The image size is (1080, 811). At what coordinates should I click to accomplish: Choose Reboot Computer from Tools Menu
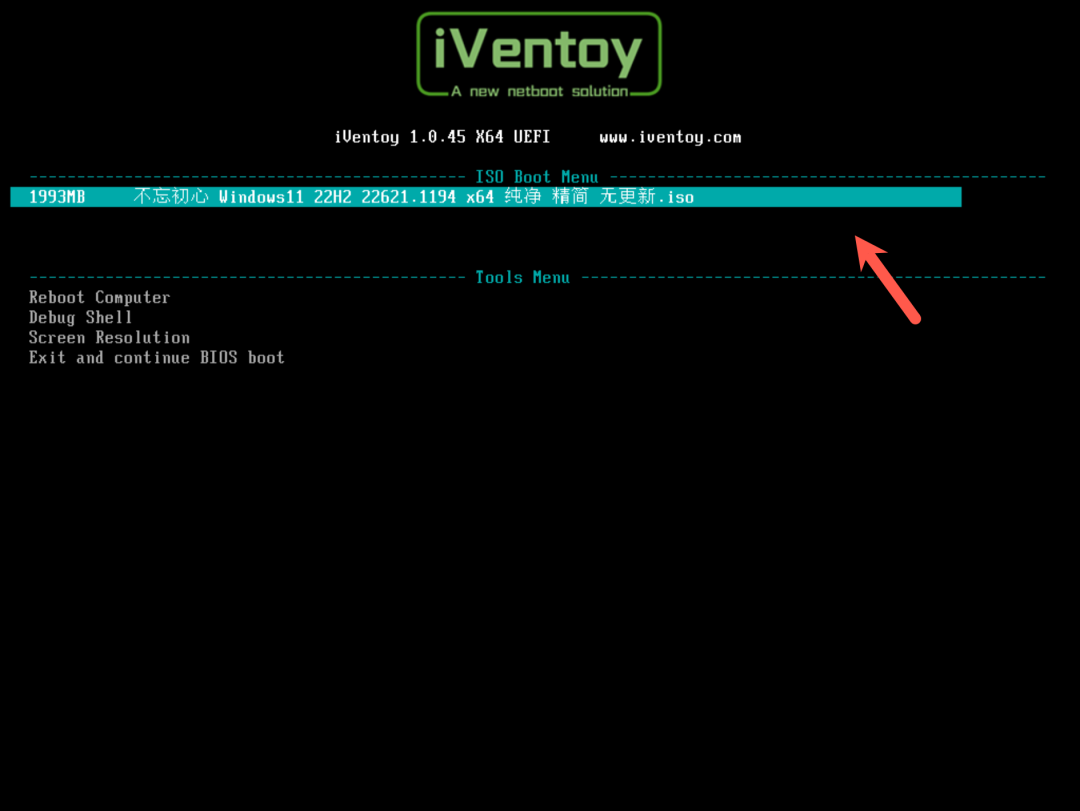[x=99, y=298]
